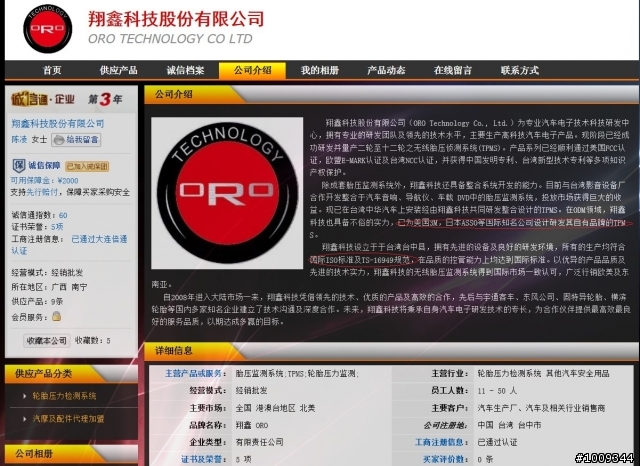The image size is (640, 466).
Task: Expand 汽摩及配件代理加盟 product category
Action: 68,418
